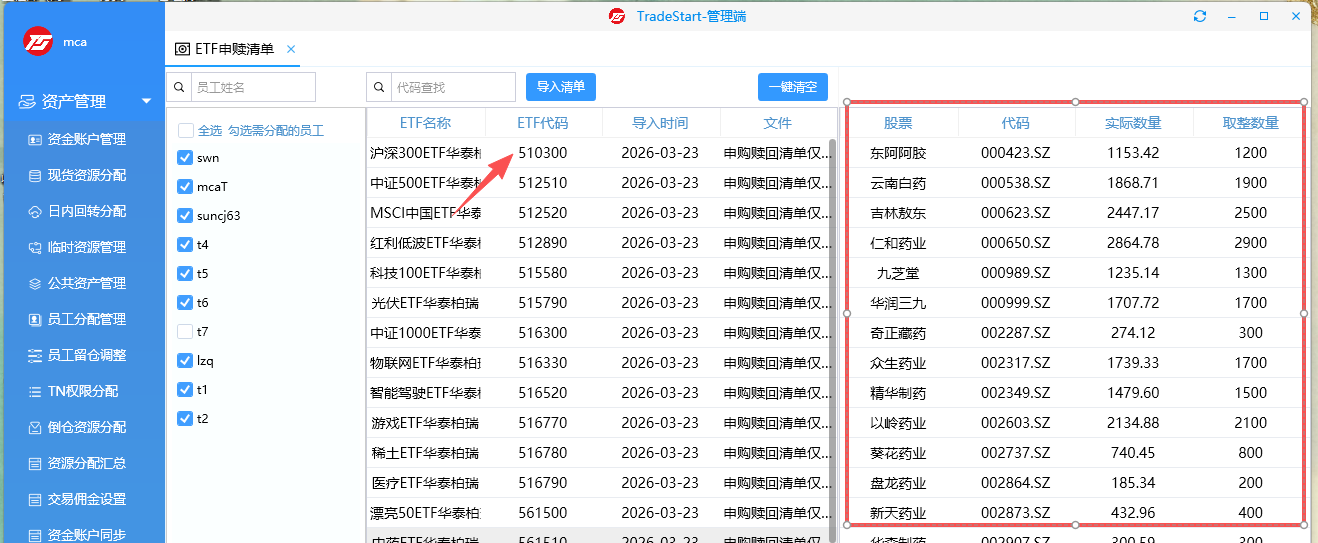Image resolution: width=1318 pixels, height=543 pixels.
Task: Click the refresh icon in the title bar
Action: 1200,16
